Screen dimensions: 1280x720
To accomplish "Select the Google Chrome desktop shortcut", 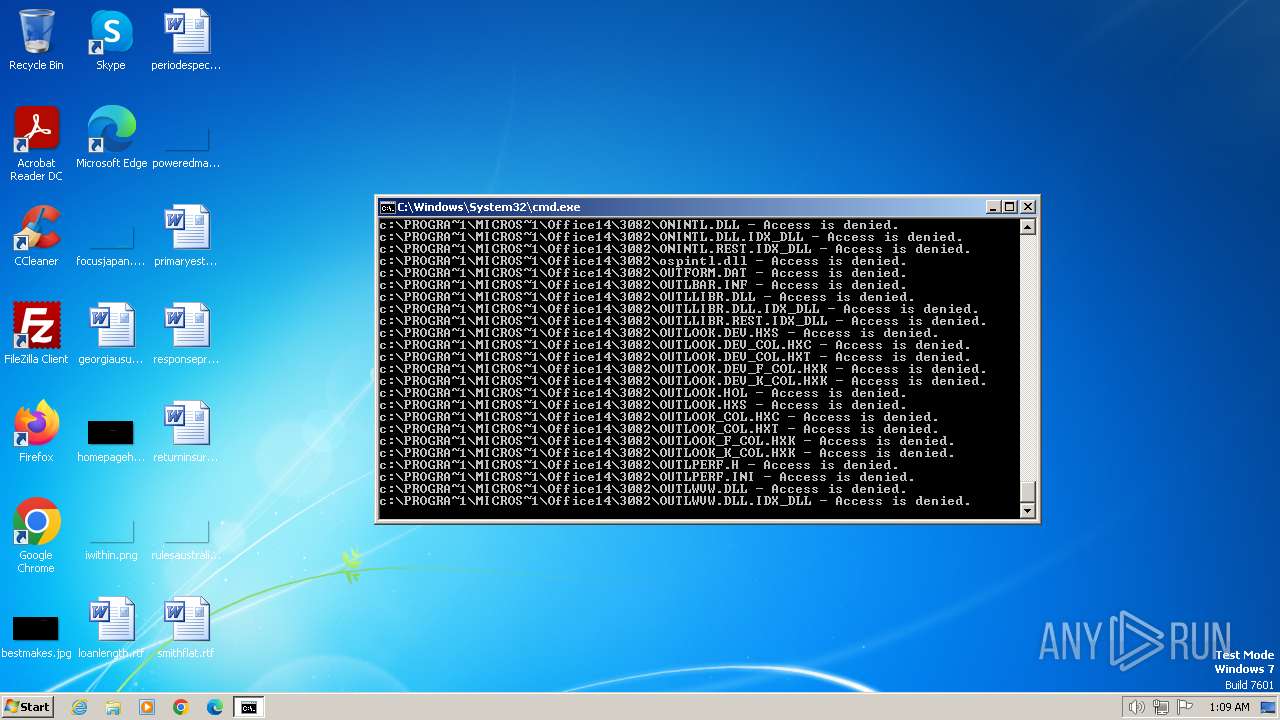I will pos(36,536).
